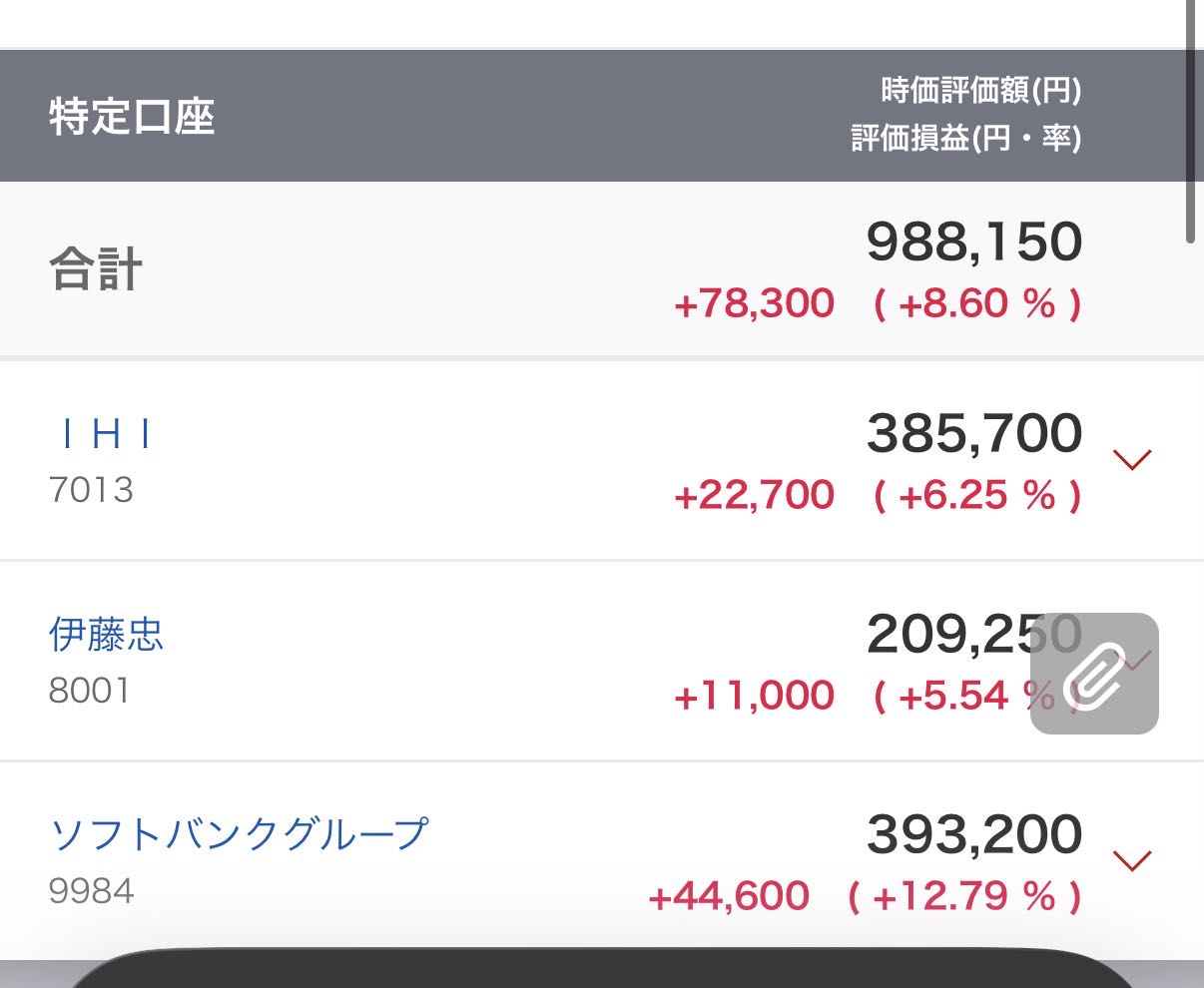Expand the ソフトバンクグループ row chevron
Viewport: 1204px width, 988px height.
point(1132,859)
